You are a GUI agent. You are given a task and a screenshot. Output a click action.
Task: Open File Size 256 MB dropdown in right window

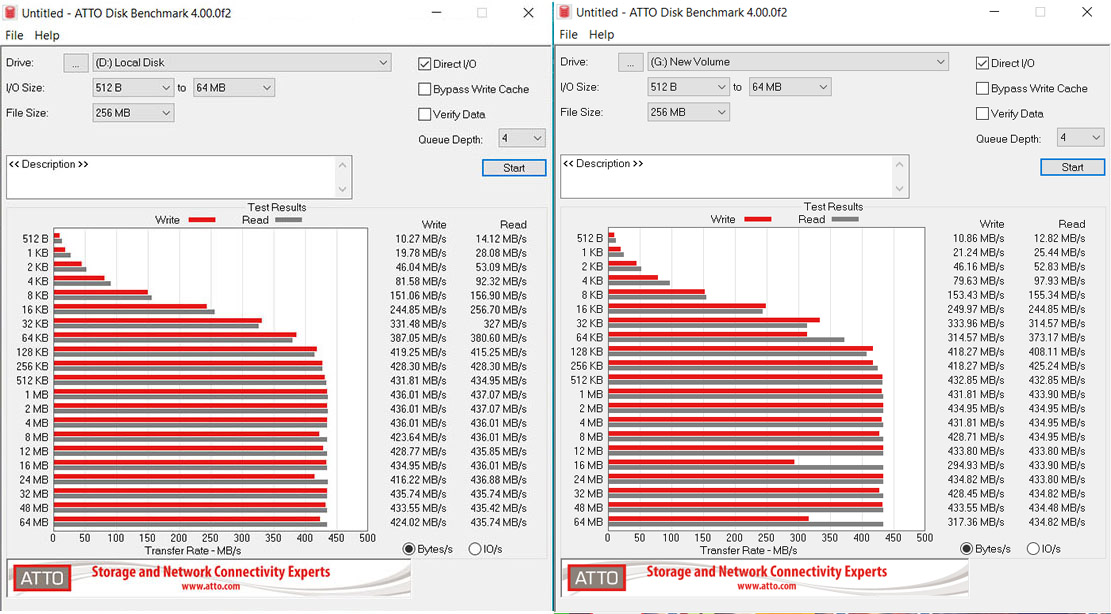(688, 112)
